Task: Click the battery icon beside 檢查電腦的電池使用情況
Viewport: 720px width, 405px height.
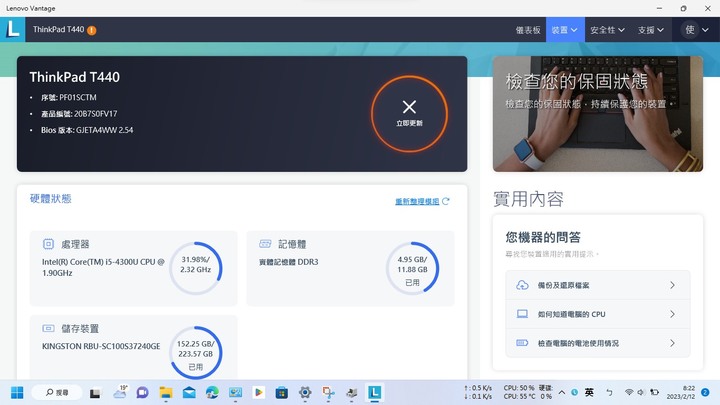Action: (522, 343)
